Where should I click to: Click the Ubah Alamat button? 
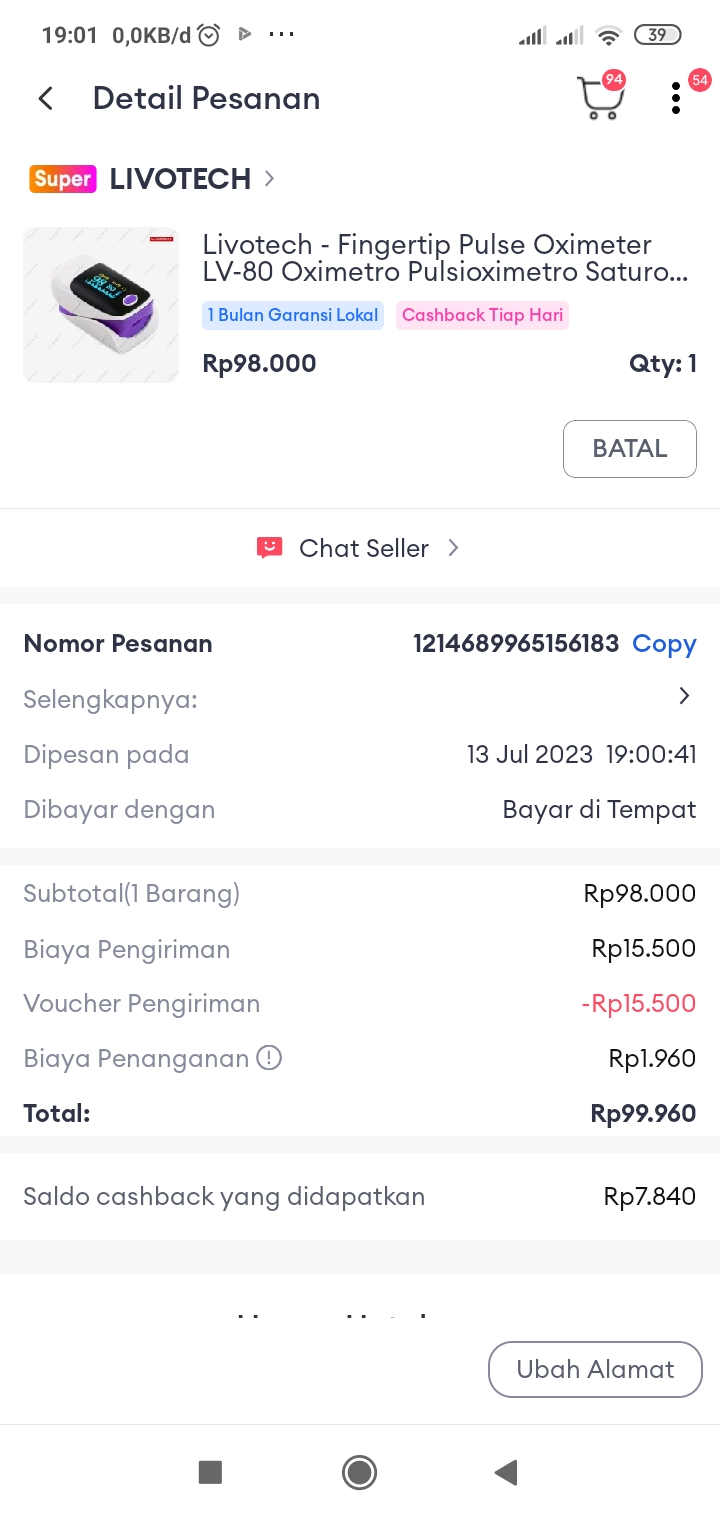tap(595, 1369)
